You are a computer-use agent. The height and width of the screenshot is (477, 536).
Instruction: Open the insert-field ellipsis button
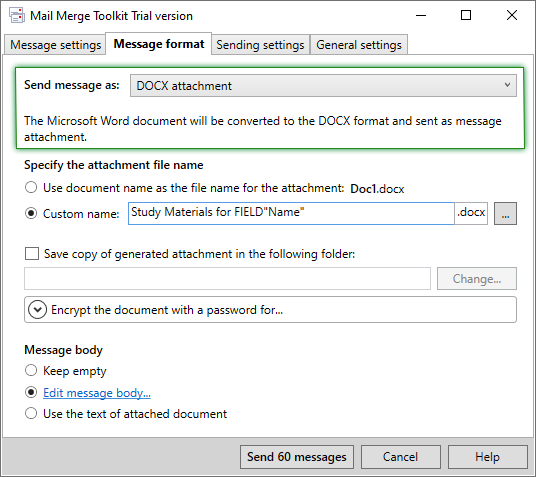coord(505,214)
